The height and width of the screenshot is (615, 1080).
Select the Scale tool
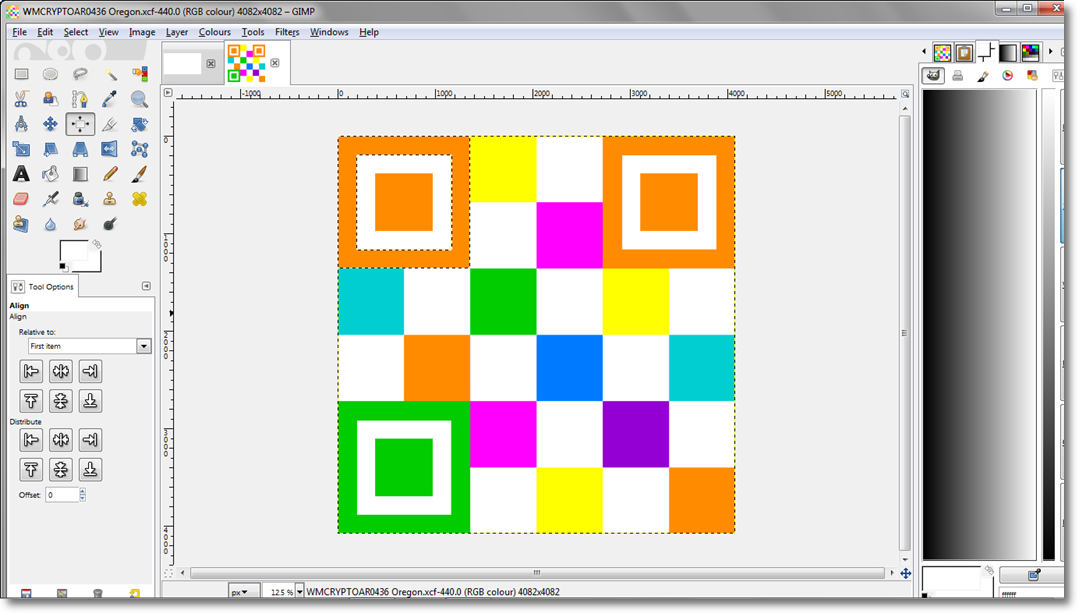click(x=21, y=149)
